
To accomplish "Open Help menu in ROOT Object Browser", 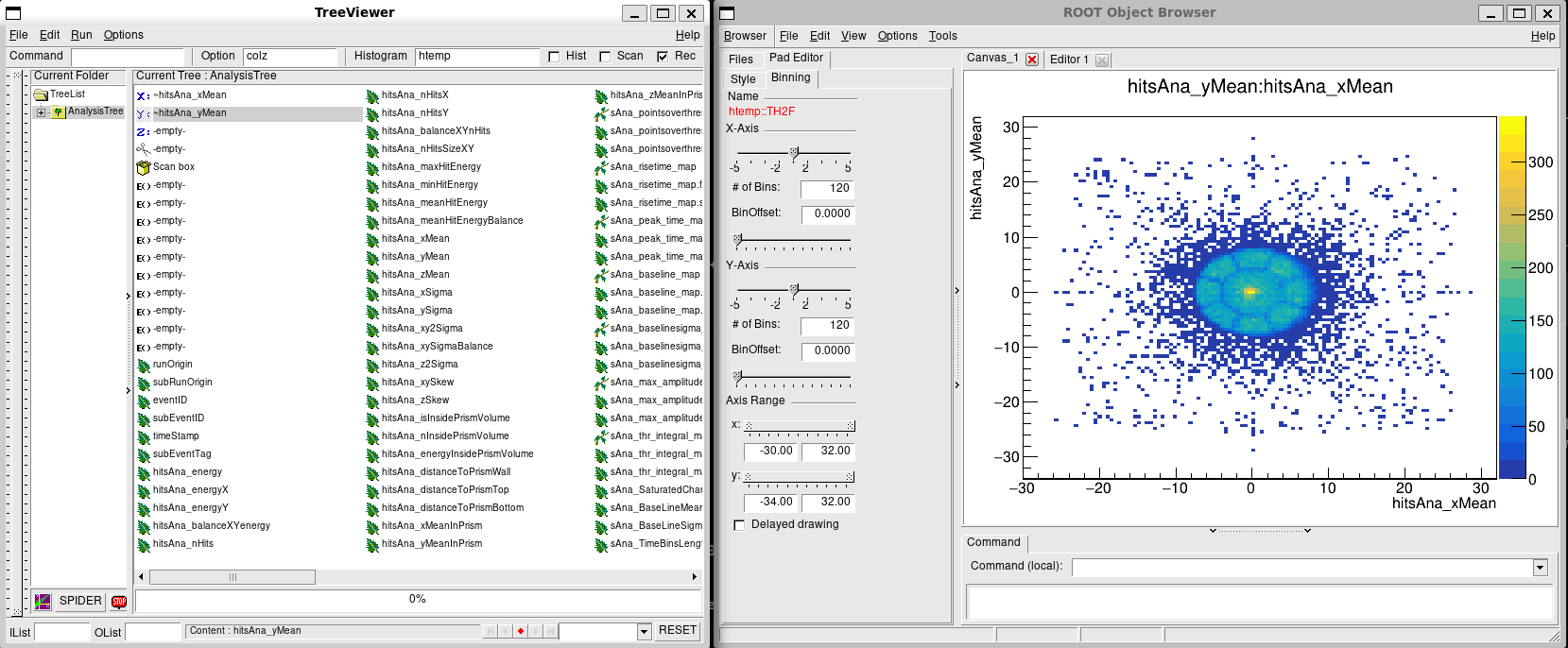I will pyautogui.click(x=1543, y=36).
